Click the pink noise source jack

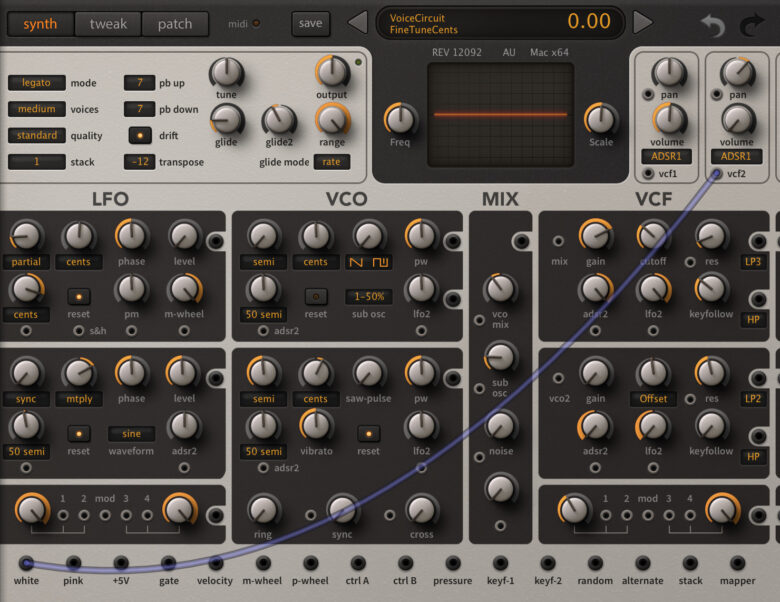click(x=74, y=563)
